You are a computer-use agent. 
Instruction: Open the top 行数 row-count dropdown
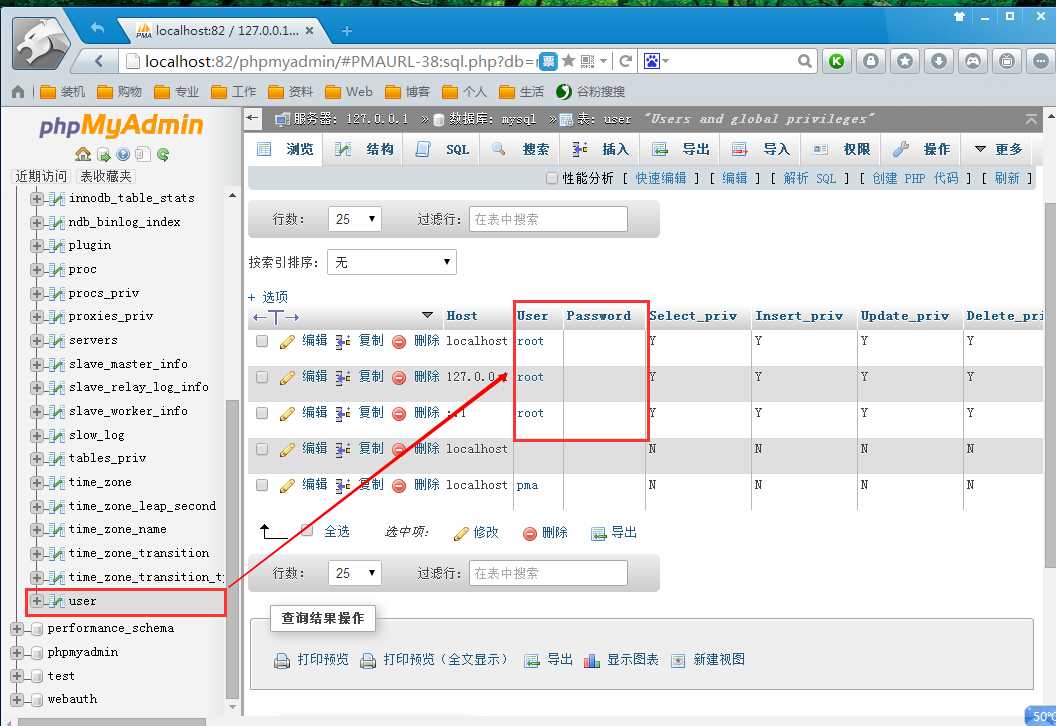355,219
